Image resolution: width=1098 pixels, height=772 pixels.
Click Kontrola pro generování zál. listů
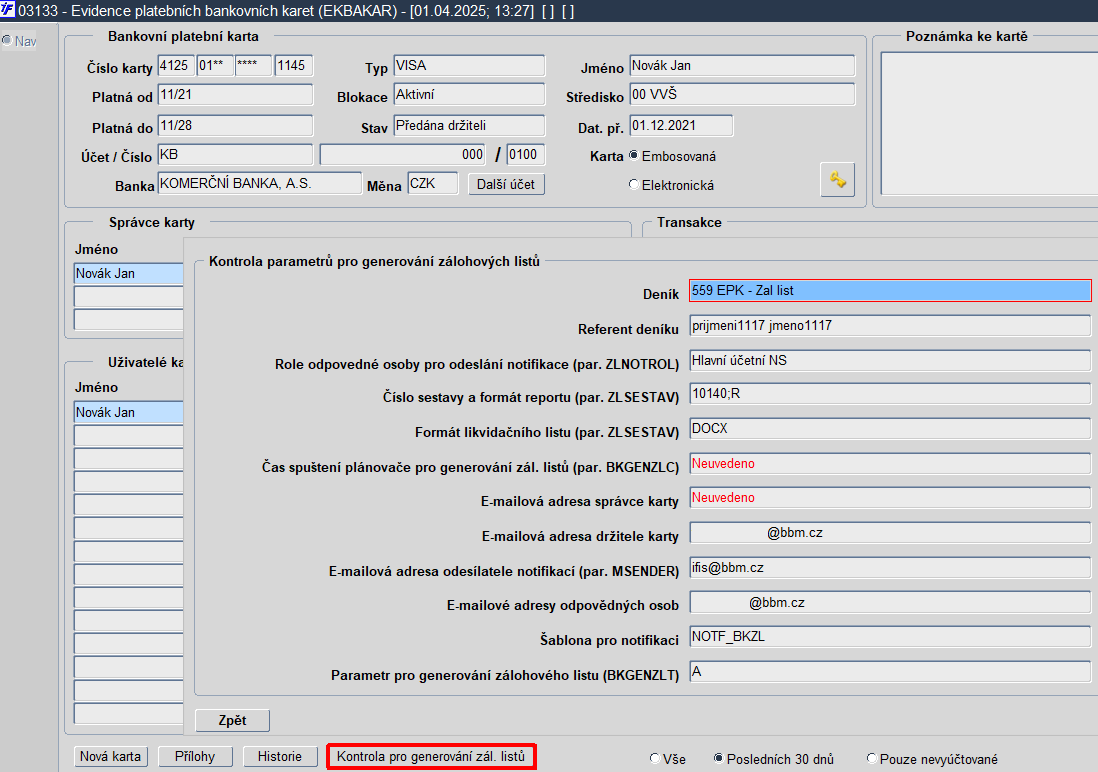[x=431, y=757]
